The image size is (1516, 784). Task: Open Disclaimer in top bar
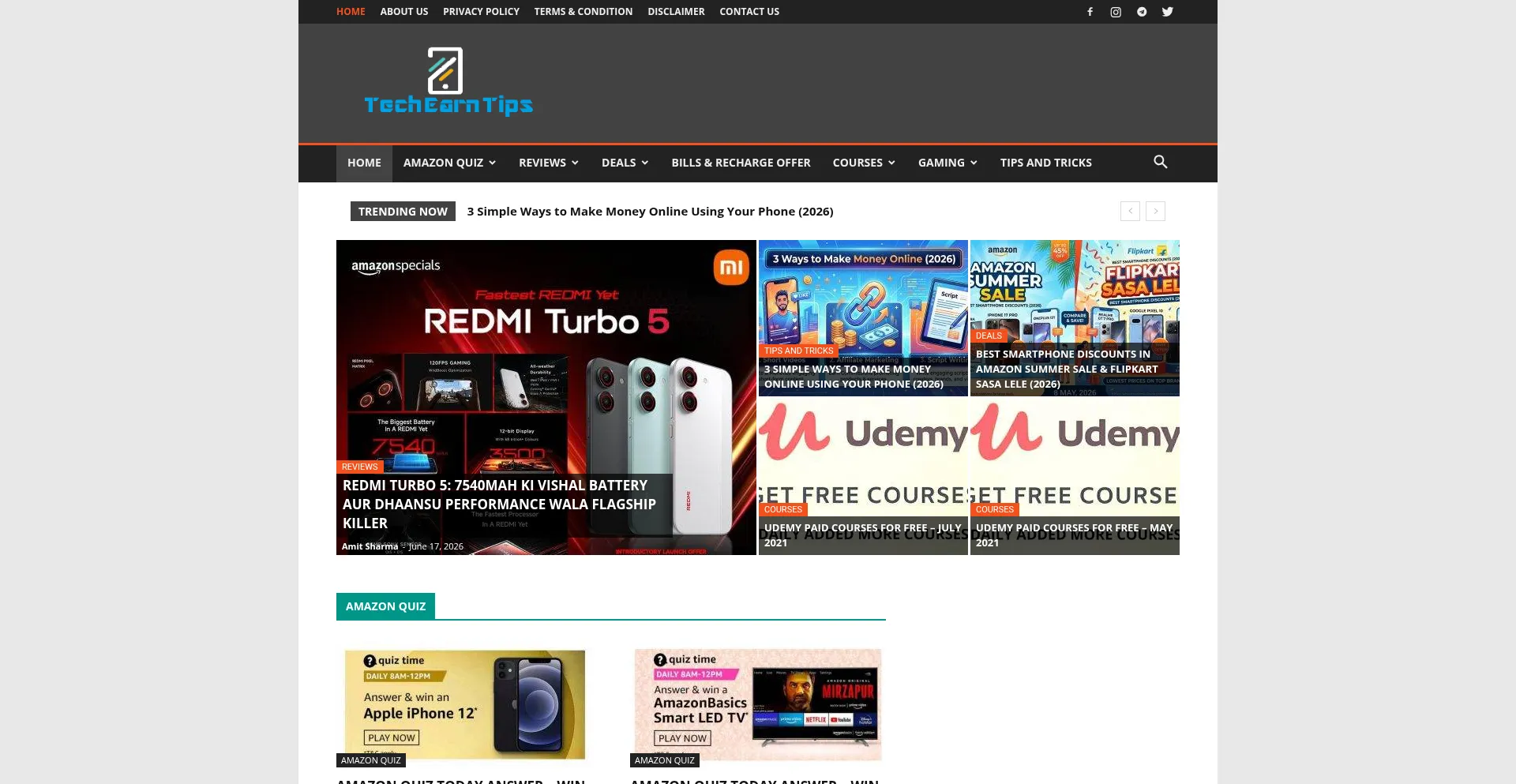tap(676, 12)
